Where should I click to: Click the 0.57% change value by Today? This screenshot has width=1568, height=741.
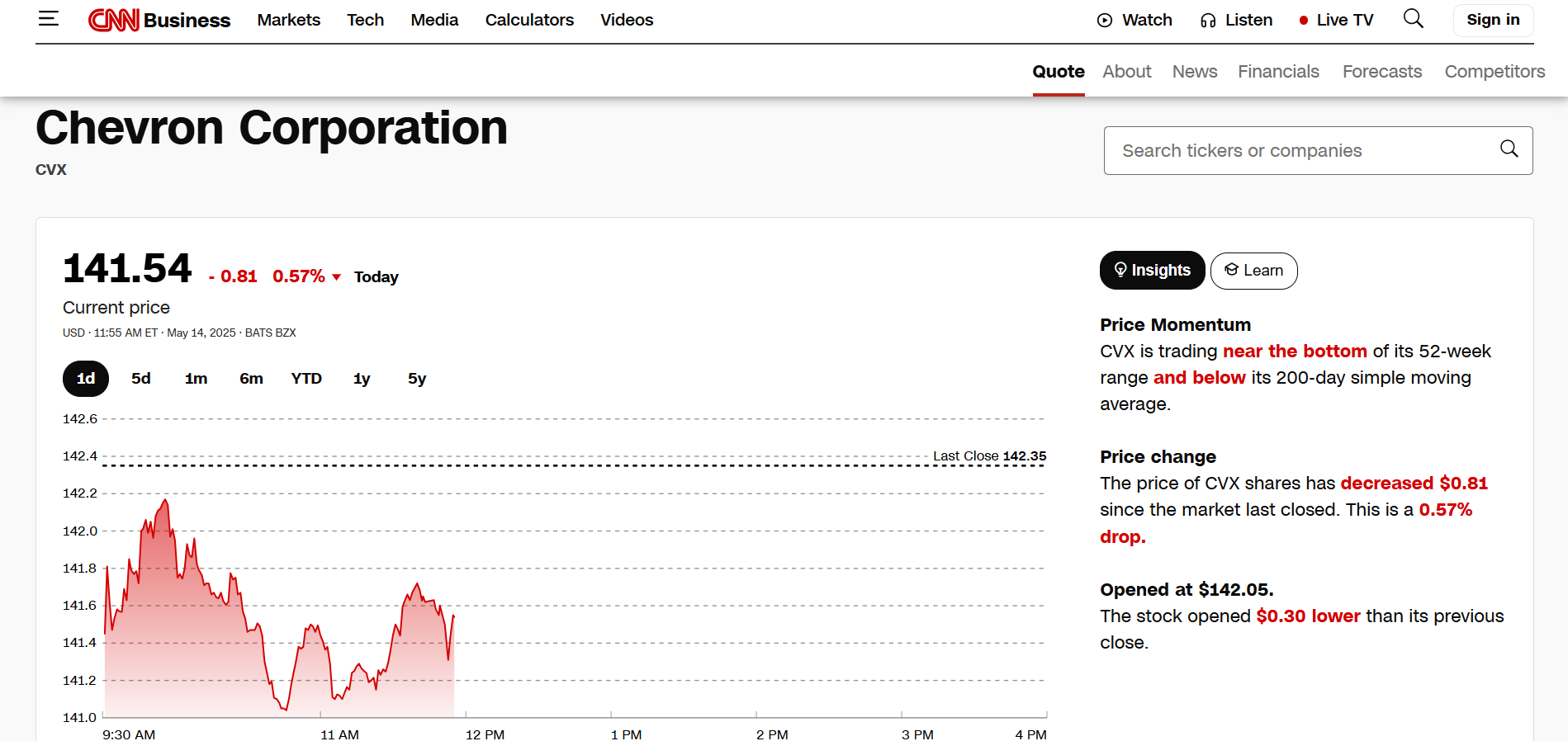click(299, 276)
